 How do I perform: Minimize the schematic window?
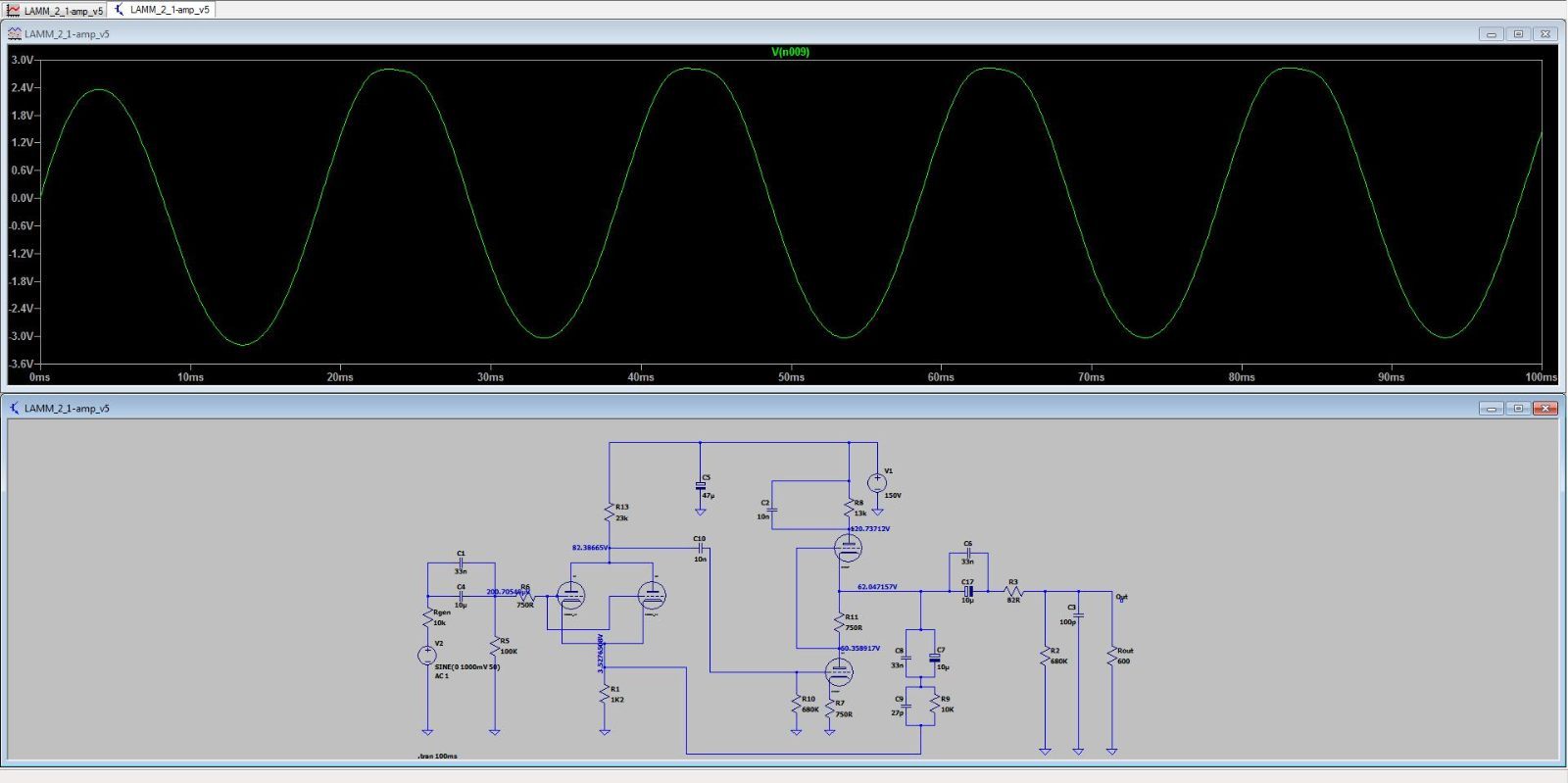[x=1491, y=408]
